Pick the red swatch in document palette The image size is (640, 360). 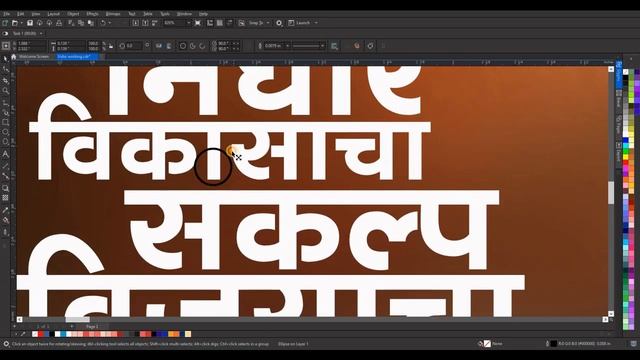(41, 334)
